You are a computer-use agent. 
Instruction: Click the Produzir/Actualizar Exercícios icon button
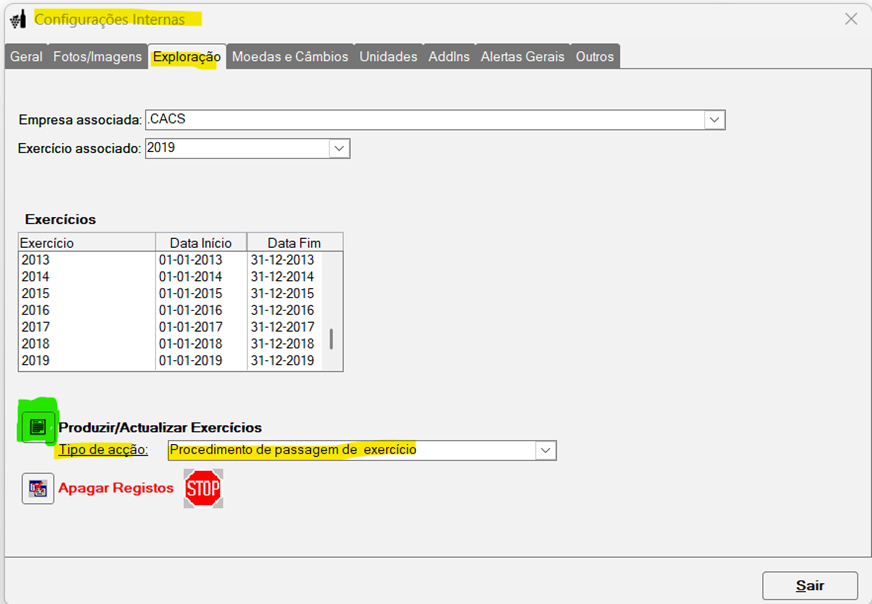(x=38, y=427)
